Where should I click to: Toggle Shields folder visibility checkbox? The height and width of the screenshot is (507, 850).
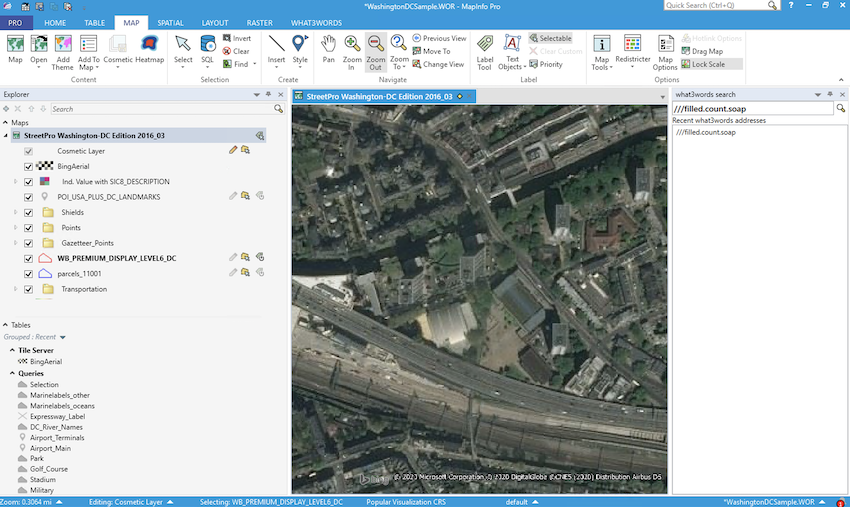coord(28,213)
